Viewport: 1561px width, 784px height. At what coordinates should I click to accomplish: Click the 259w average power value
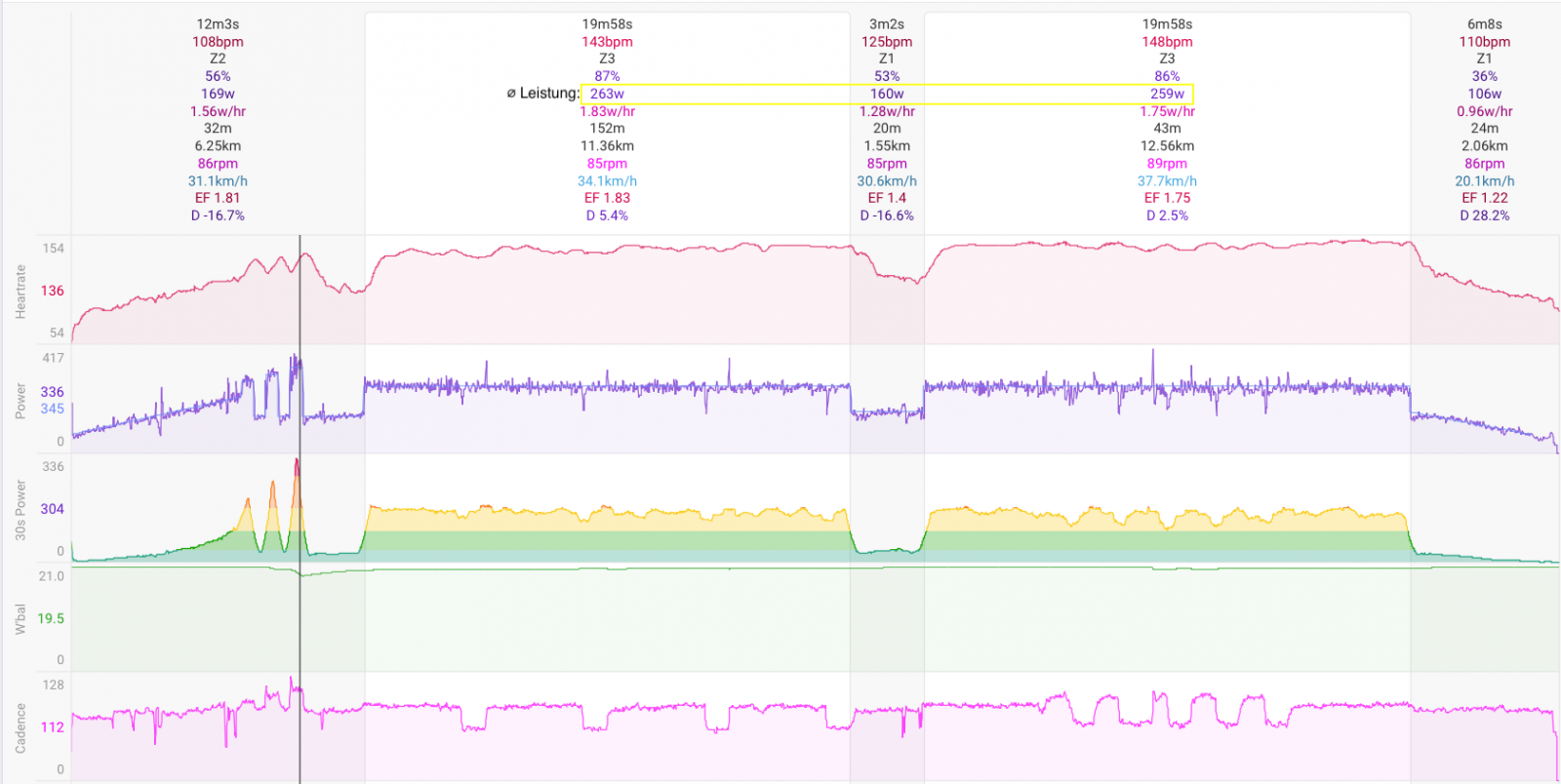[1167, 95]
